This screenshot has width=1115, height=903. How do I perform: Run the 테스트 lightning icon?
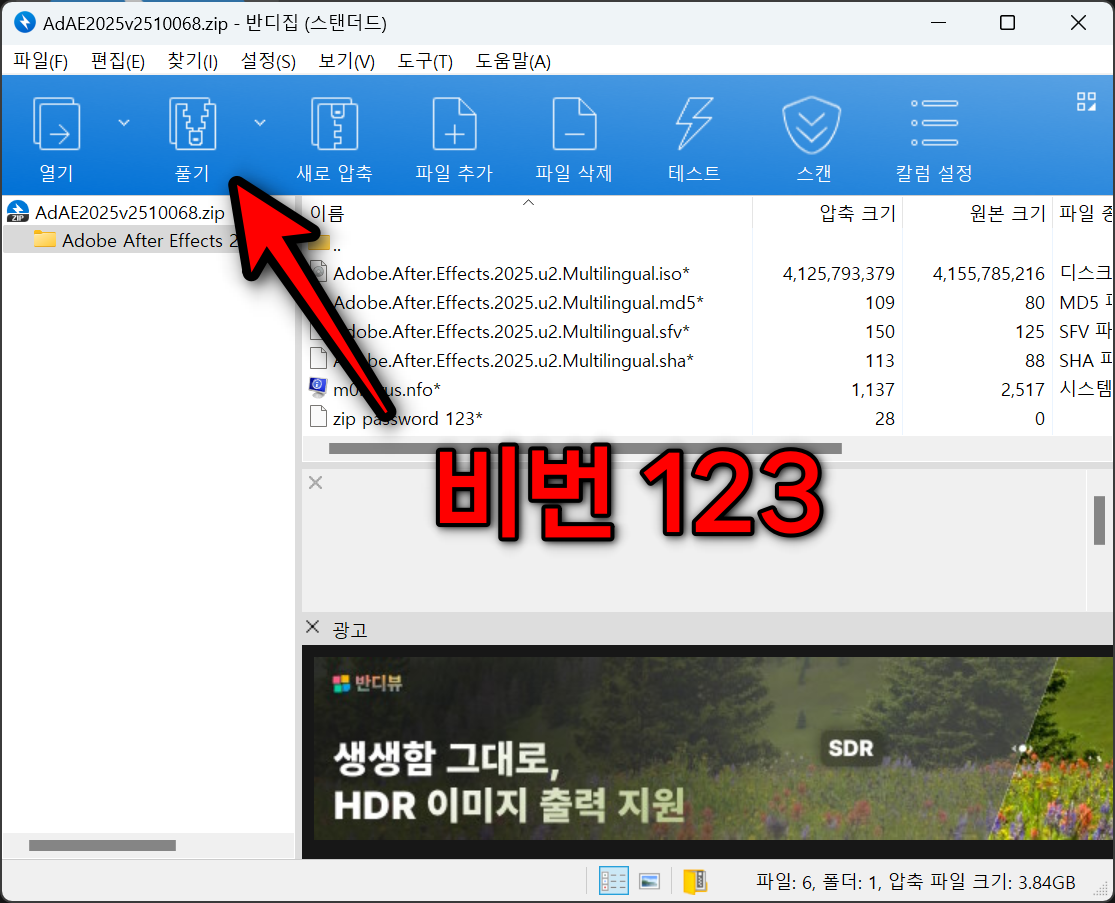[694, 124]
